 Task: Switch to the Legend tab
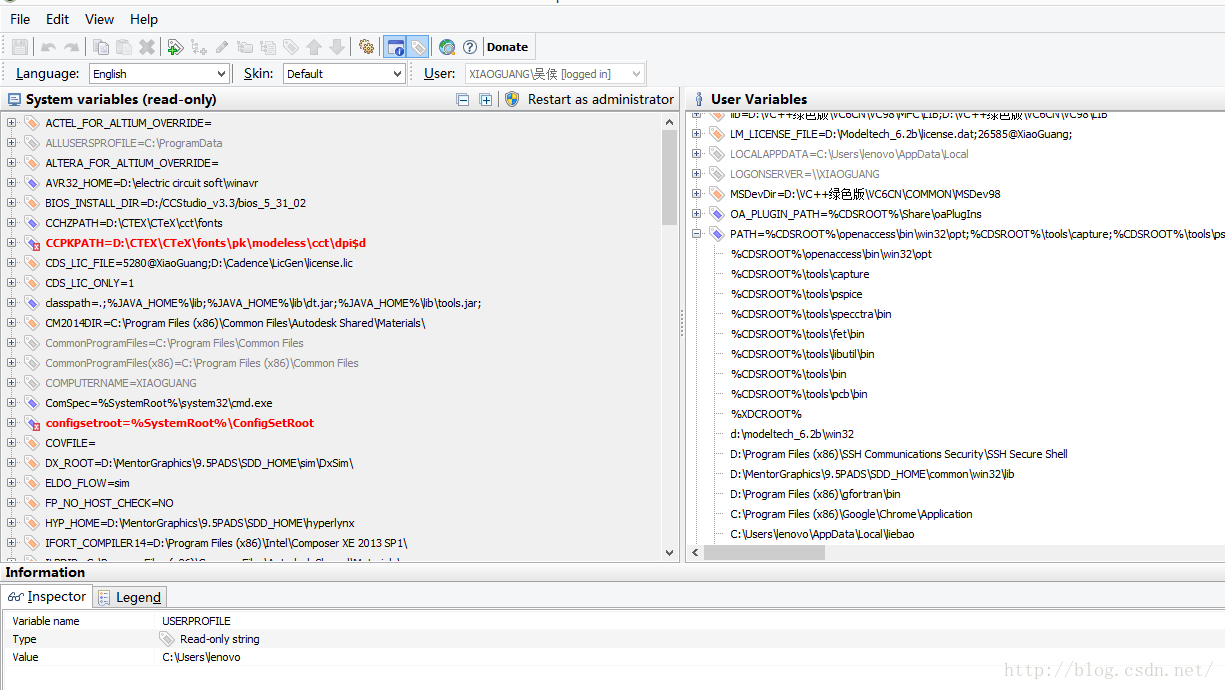130,597
